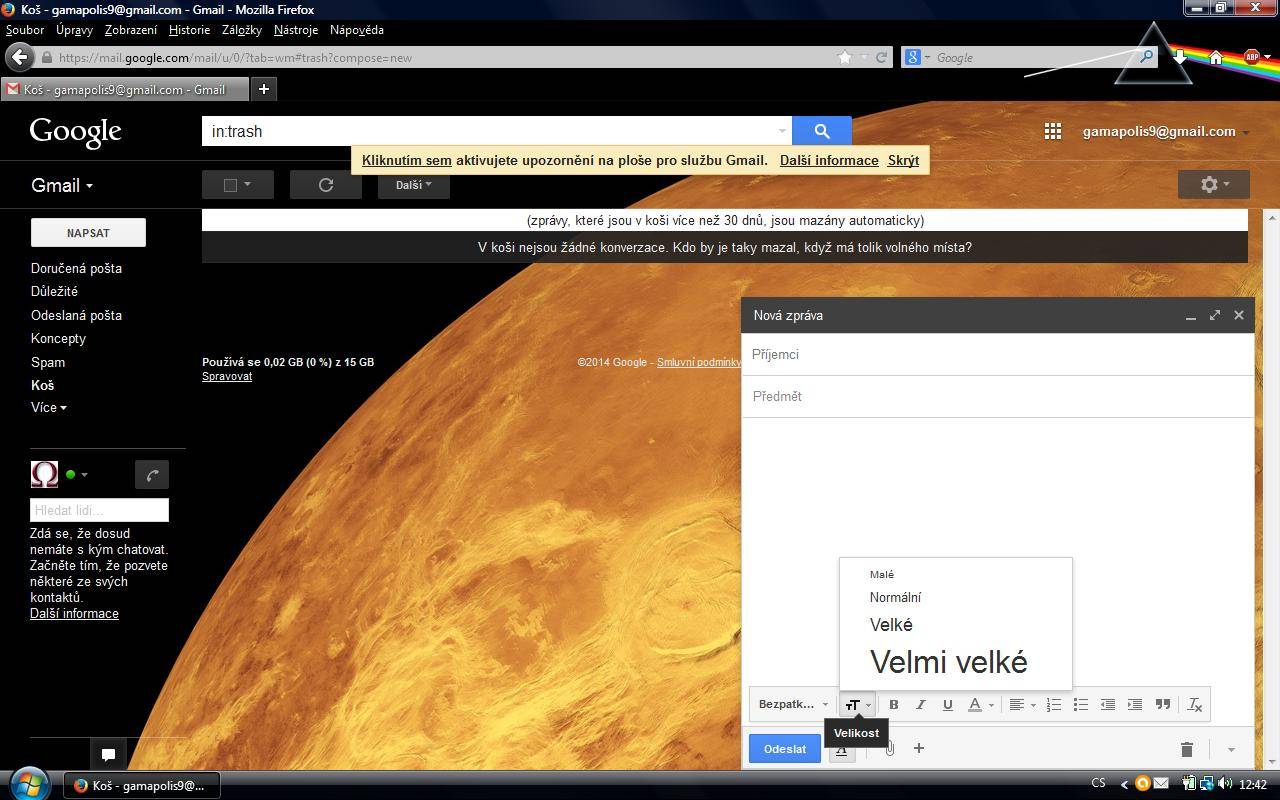
Task: Toggle bold formatting in compose toolbar
Action: [x=894, y=704]
